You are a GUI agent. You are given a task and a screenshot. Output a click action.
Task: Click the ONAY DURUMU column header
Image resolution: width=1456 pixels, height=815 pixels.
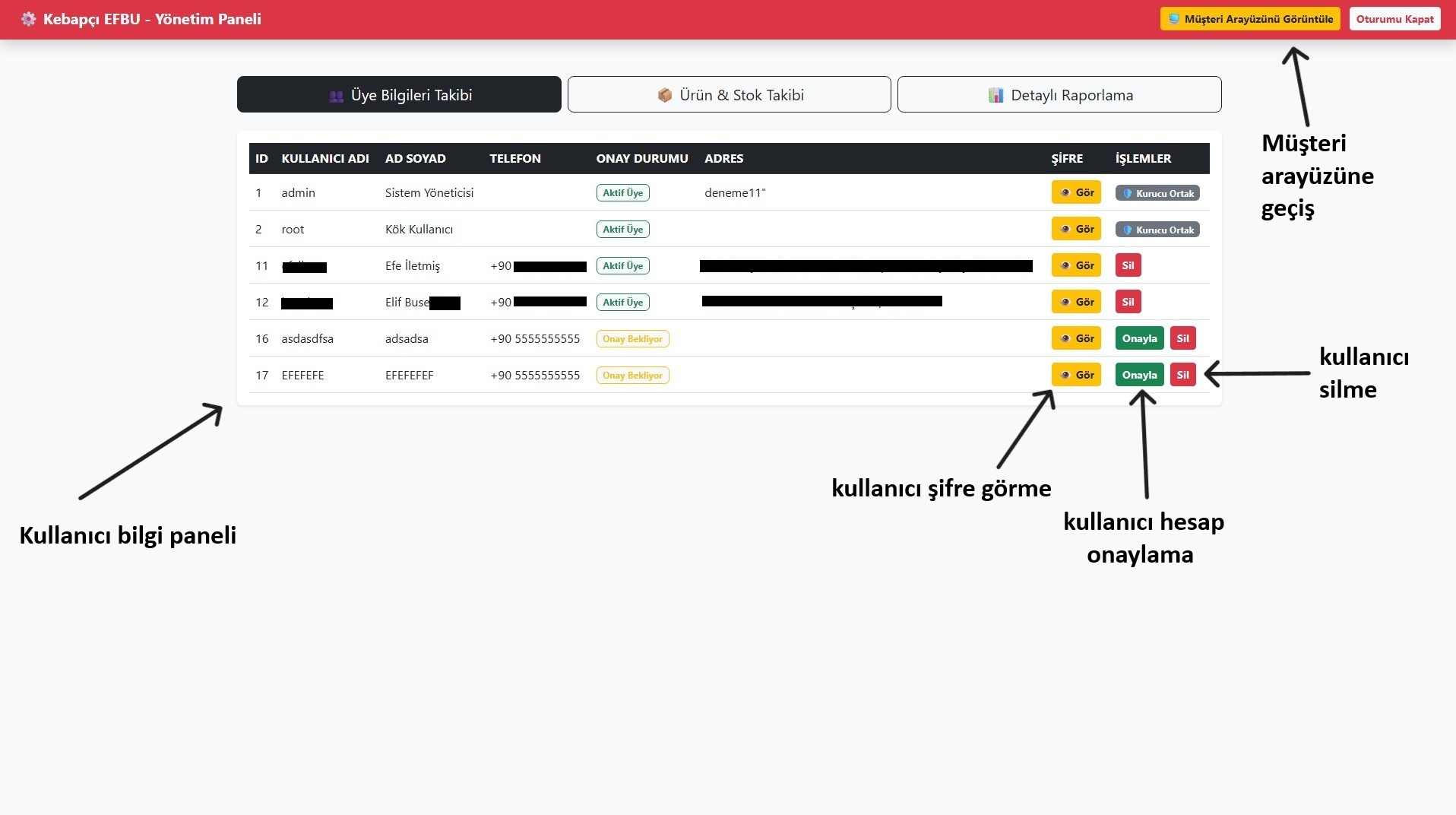pos(642,158)
